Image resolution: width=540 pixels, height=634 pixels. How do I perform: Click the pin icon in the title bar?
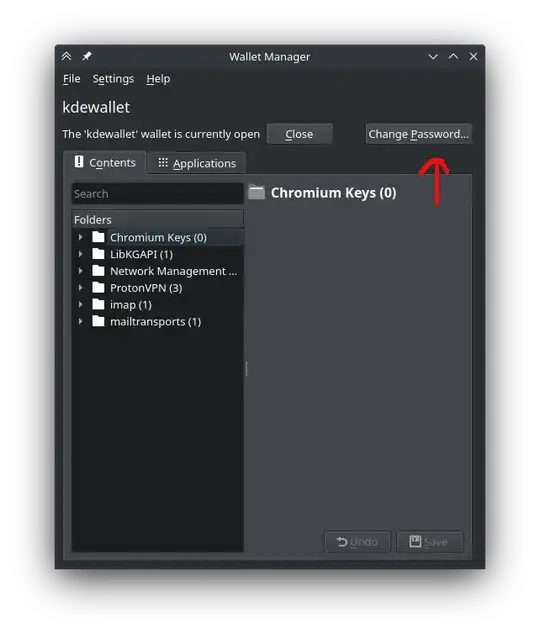86,56
